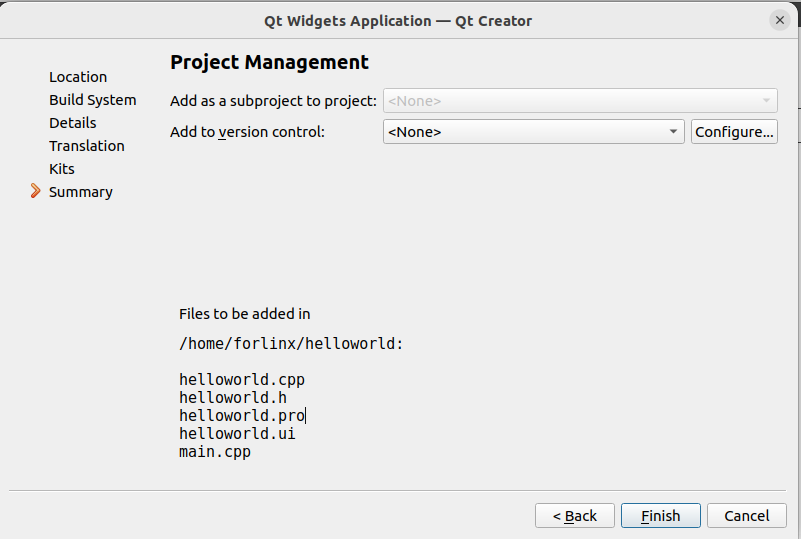Screen dimensions: 801x539
Task: Expand the Add as subproject combo box
Action: 579,101
